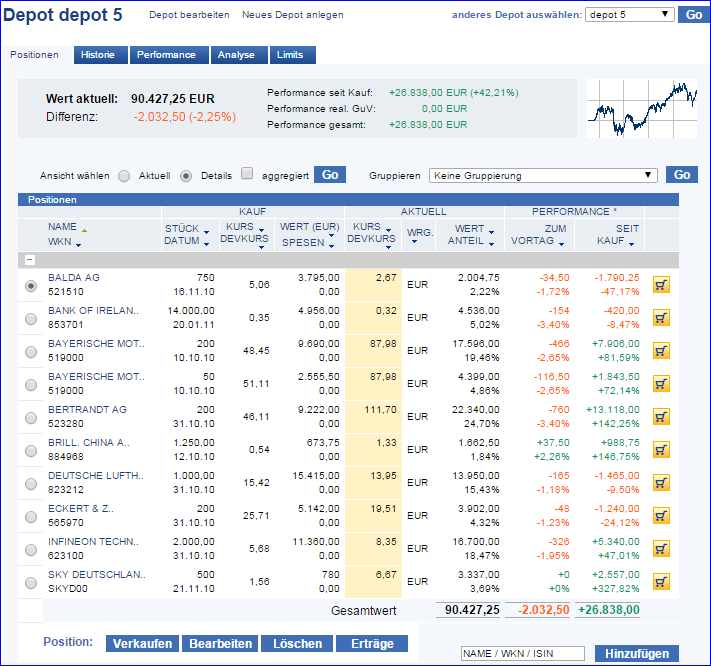Click the Bearbeiten button
Image resolution: width=711 pixels, height=666 pixels.
pos(220,643)
